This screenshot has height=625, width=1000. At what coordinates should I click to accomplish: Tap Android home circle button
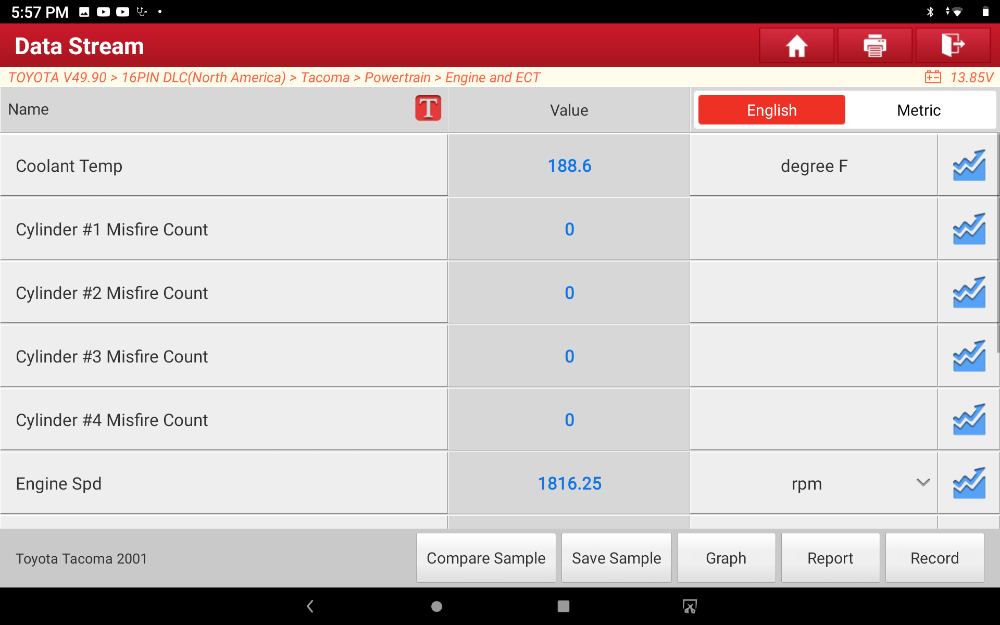click(436, 606)
